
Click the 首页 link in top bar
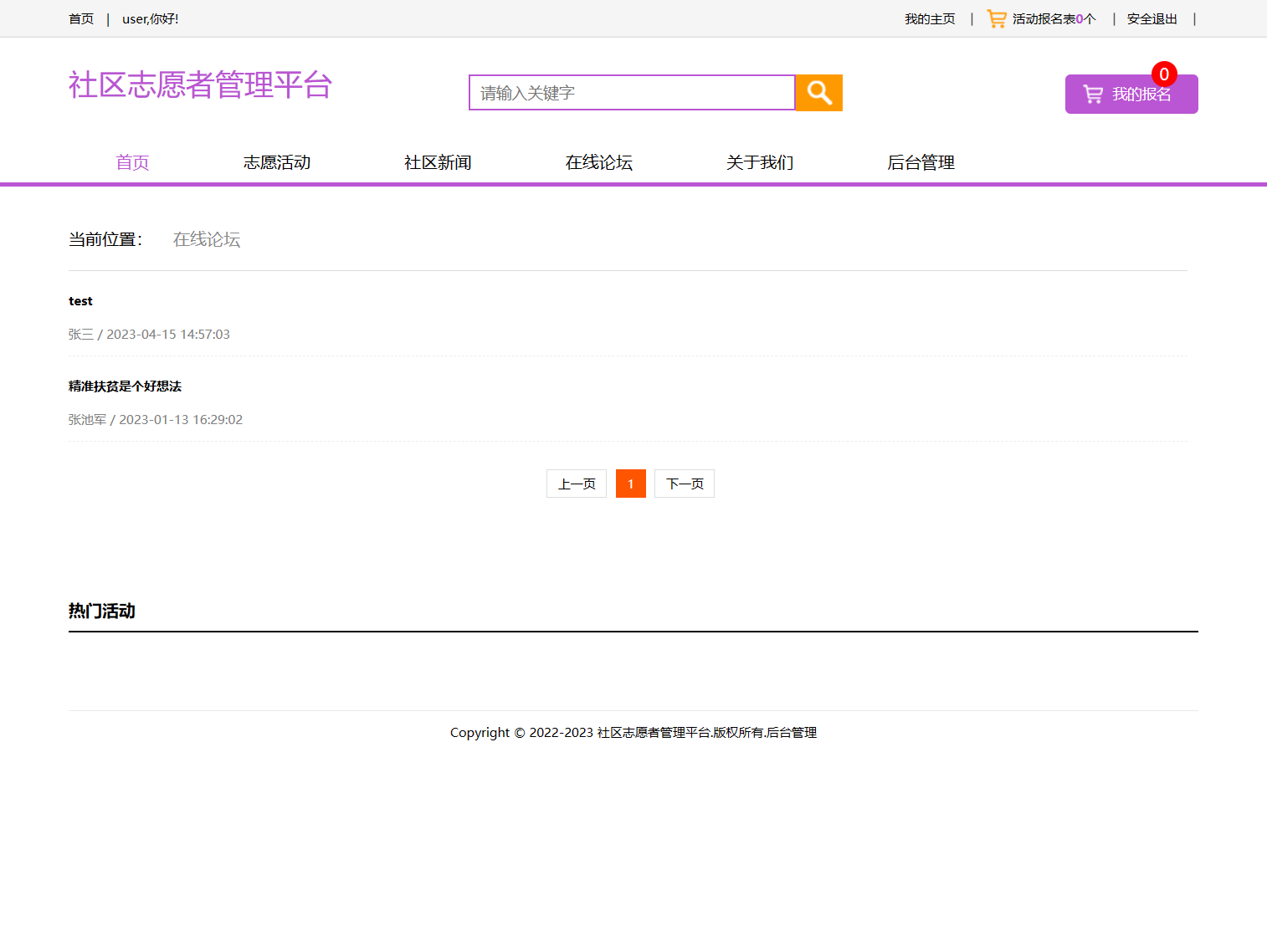(x=80, y=18)
